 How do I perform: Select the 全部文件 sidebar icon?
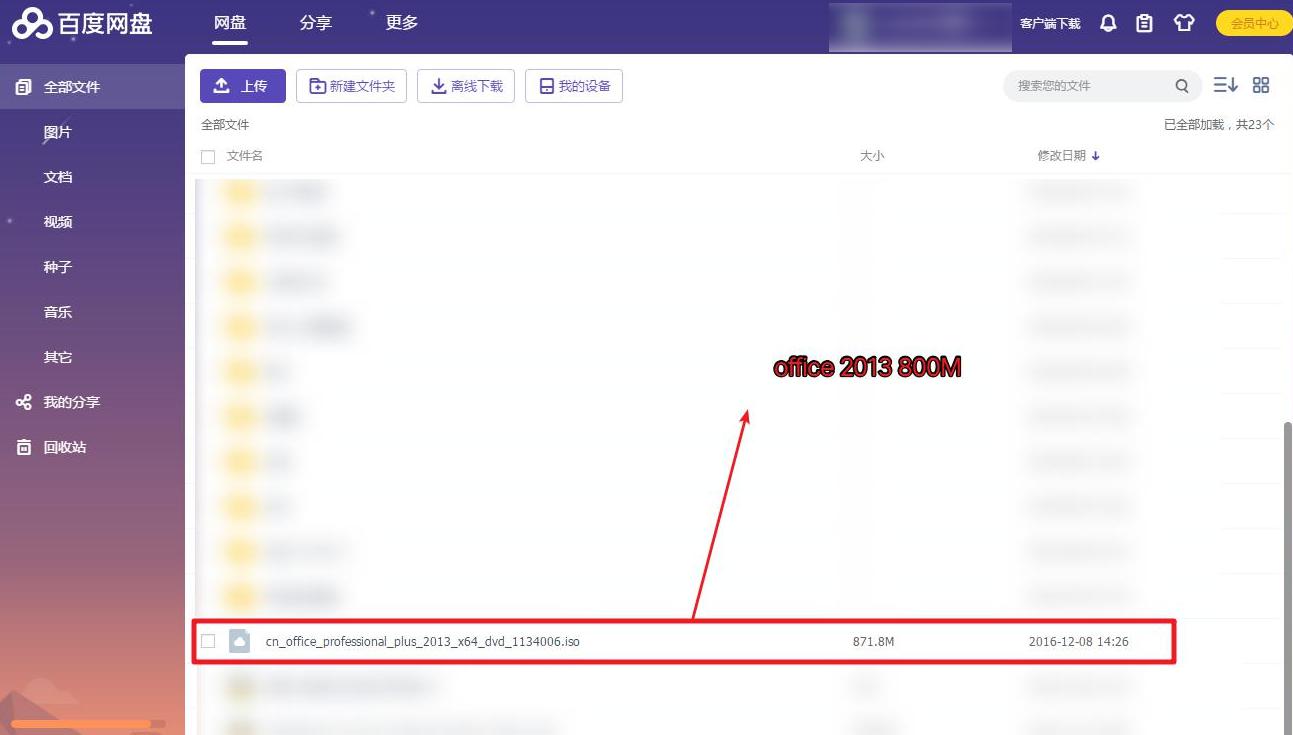(23, 87)
